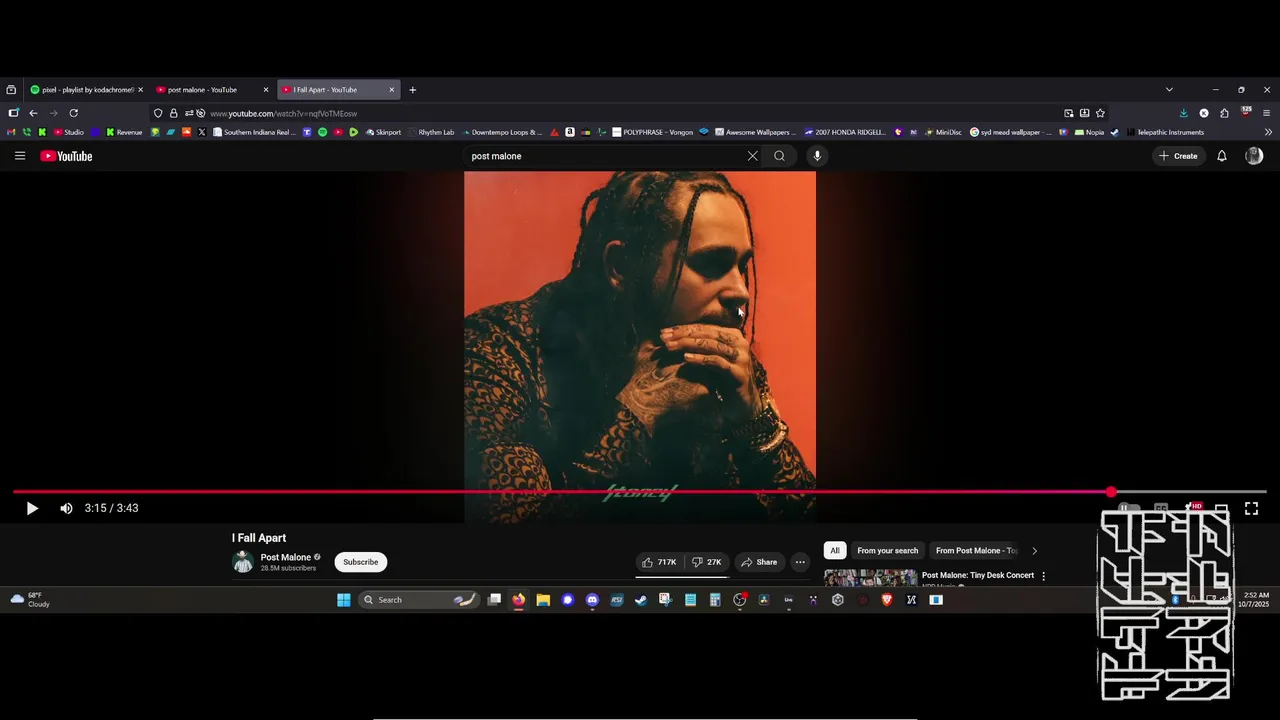This screenshot has height=720, width=1280.
Task: Open the Awesome Wallpapers bookmark
Action: tap(755, 132)
